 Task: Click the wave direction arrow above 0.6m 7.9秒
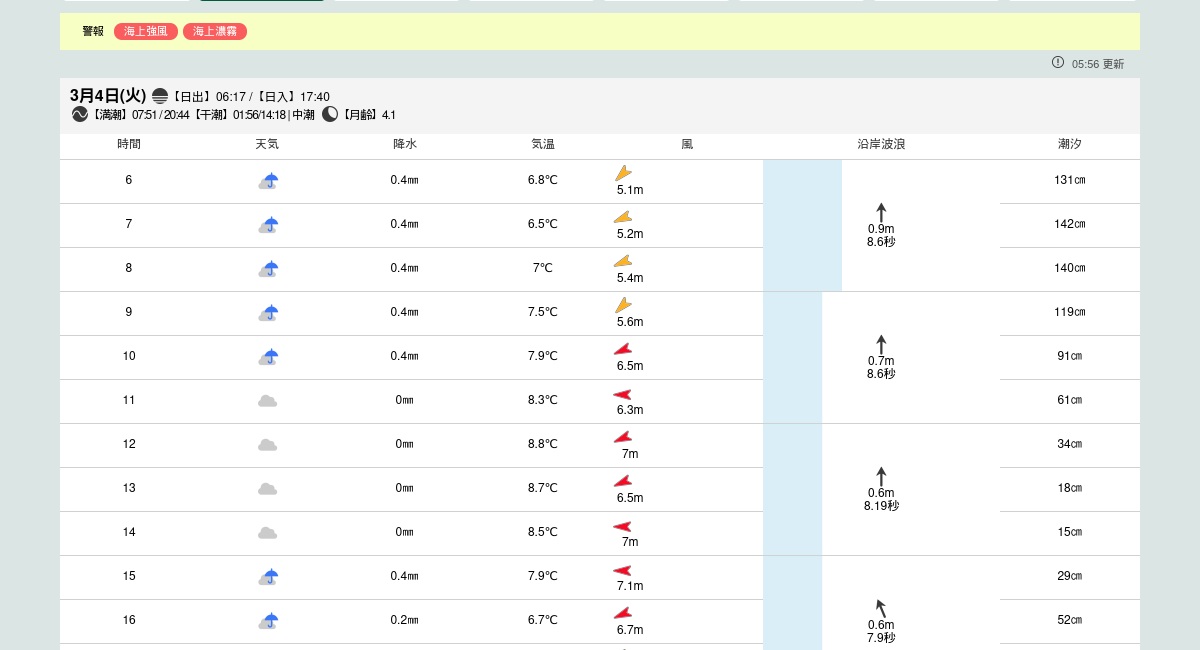point(881,608)
